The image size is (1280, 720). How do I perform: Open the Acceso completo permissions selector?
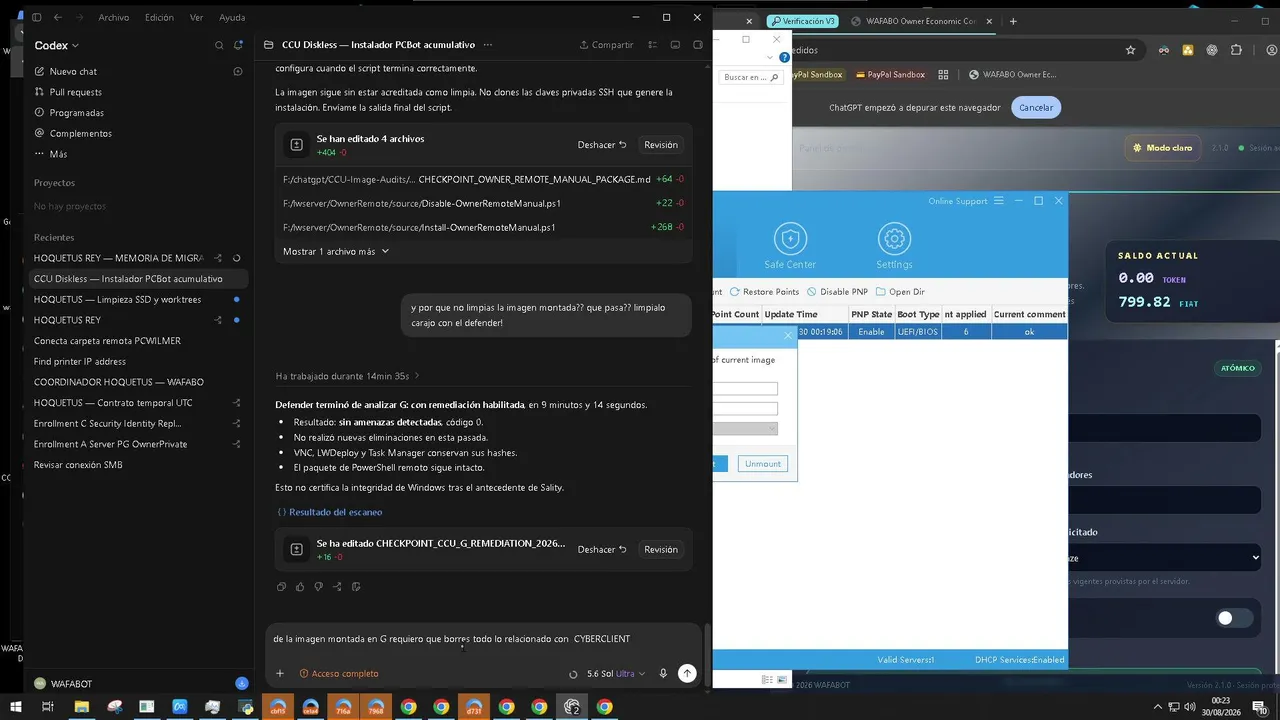(x=339, y=674)
